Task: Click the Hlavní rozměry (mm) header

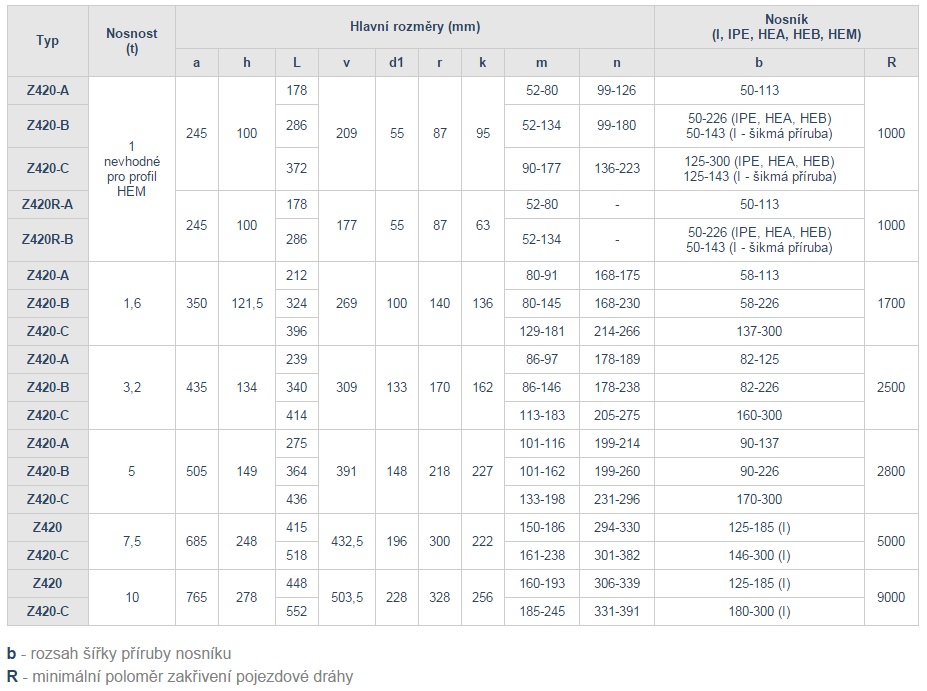Action: pos(415,26)
